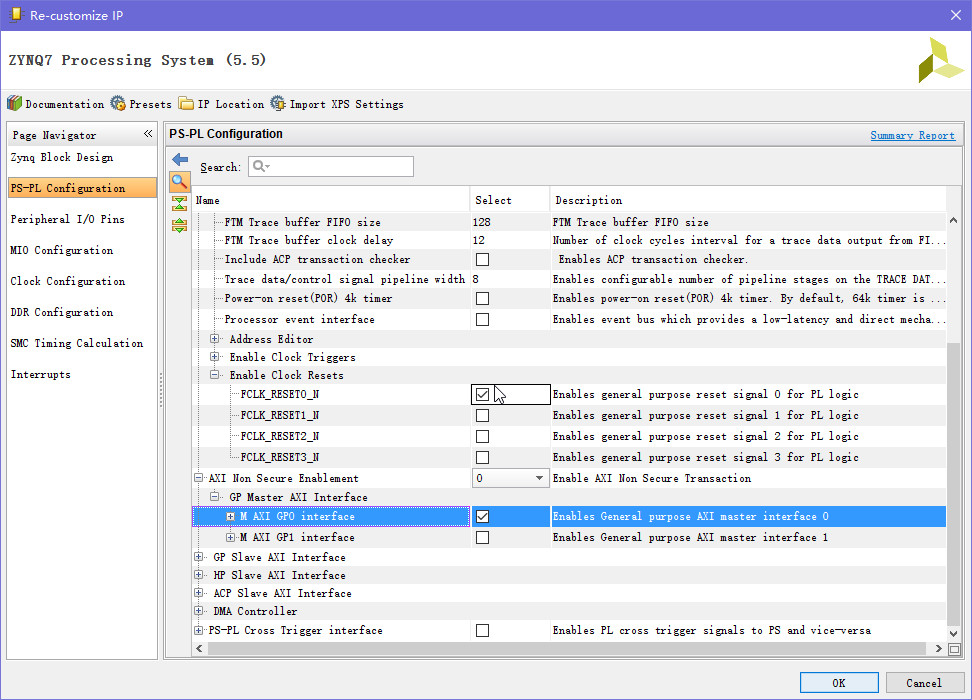This screenshot has width=972, height=700.
Task: Open DDR Configuration page
Action: [x=62, y=312]
